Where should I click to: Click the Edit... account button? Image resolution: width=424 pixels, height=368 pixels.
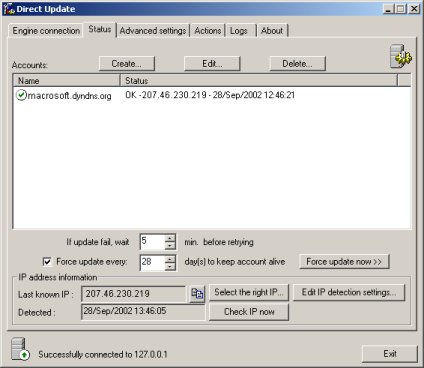point(212,63)
